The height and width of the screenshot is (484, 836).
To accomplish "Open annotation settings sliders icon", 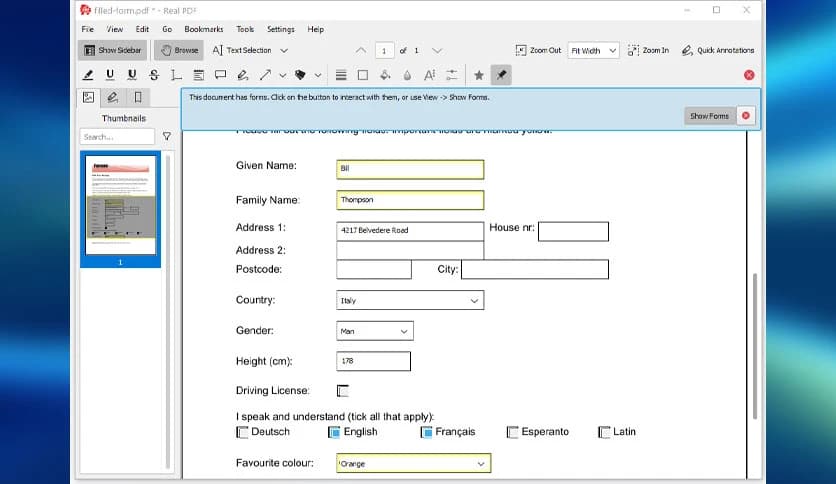I will (x=452, y=75).
